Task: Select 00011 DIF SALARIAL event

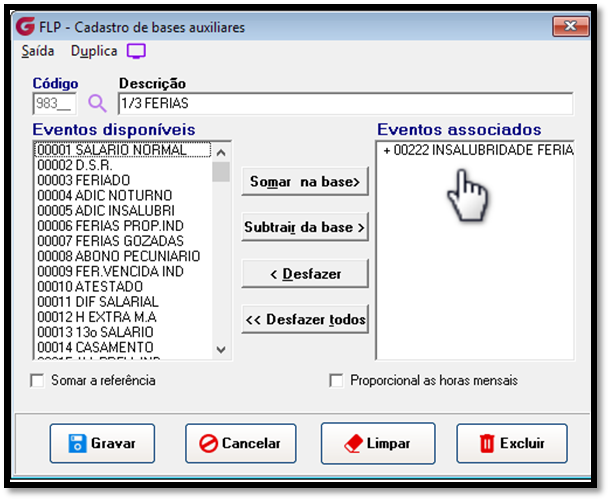Action: (x=123, y=301)
